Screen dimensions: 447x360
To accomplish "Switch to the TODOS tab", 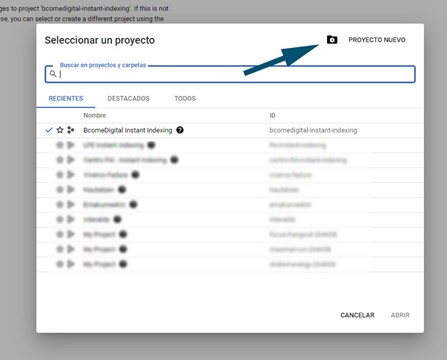I will (x=185, y=99).
